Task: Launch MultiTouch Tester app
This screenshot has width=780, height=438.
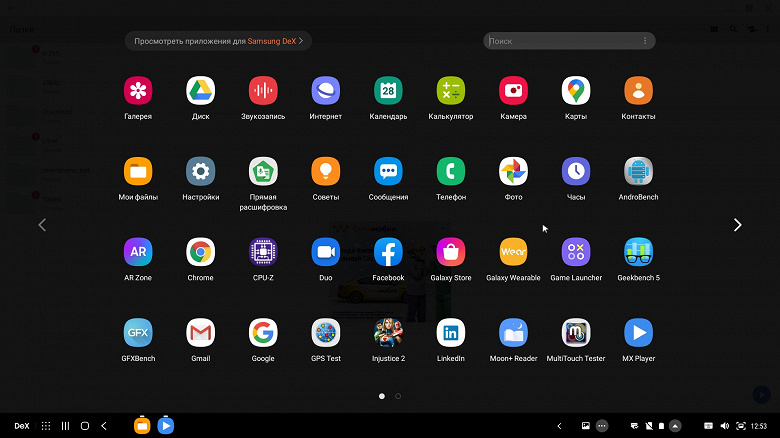Action: (x=576, y=332)
